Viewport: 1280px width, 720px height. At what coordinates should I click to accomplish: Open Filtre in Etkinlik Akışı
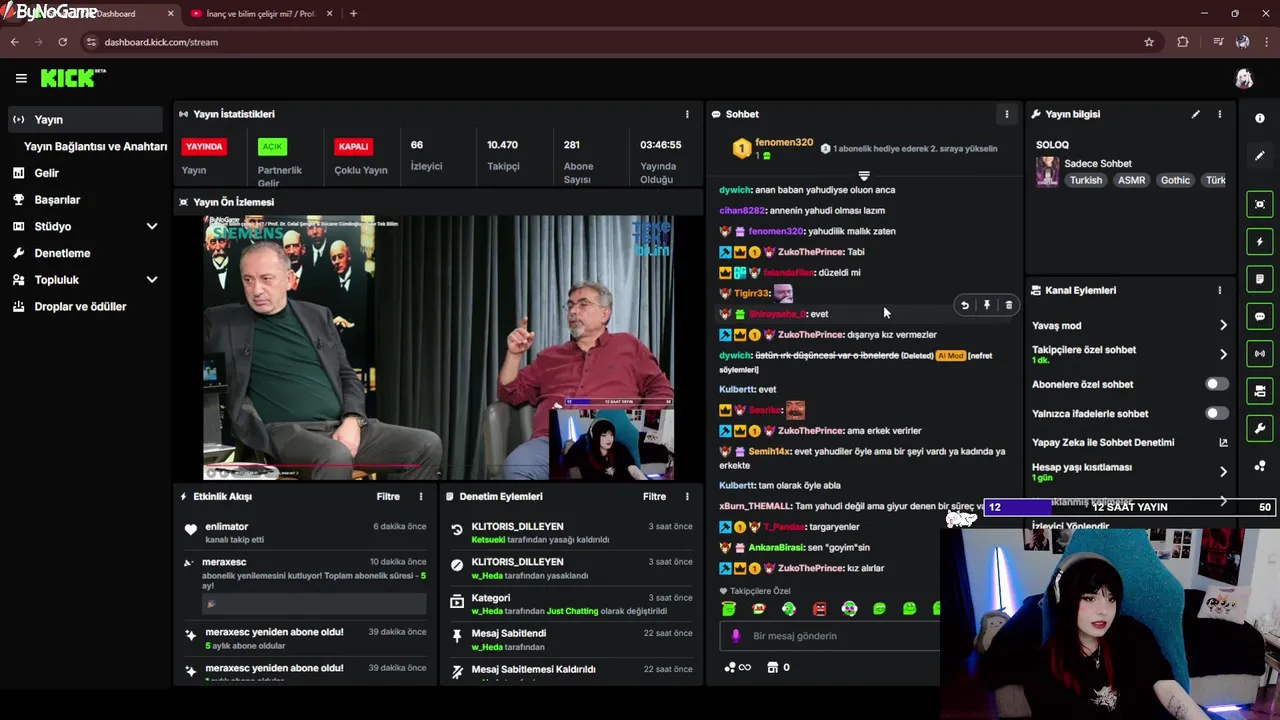point(388,496)
